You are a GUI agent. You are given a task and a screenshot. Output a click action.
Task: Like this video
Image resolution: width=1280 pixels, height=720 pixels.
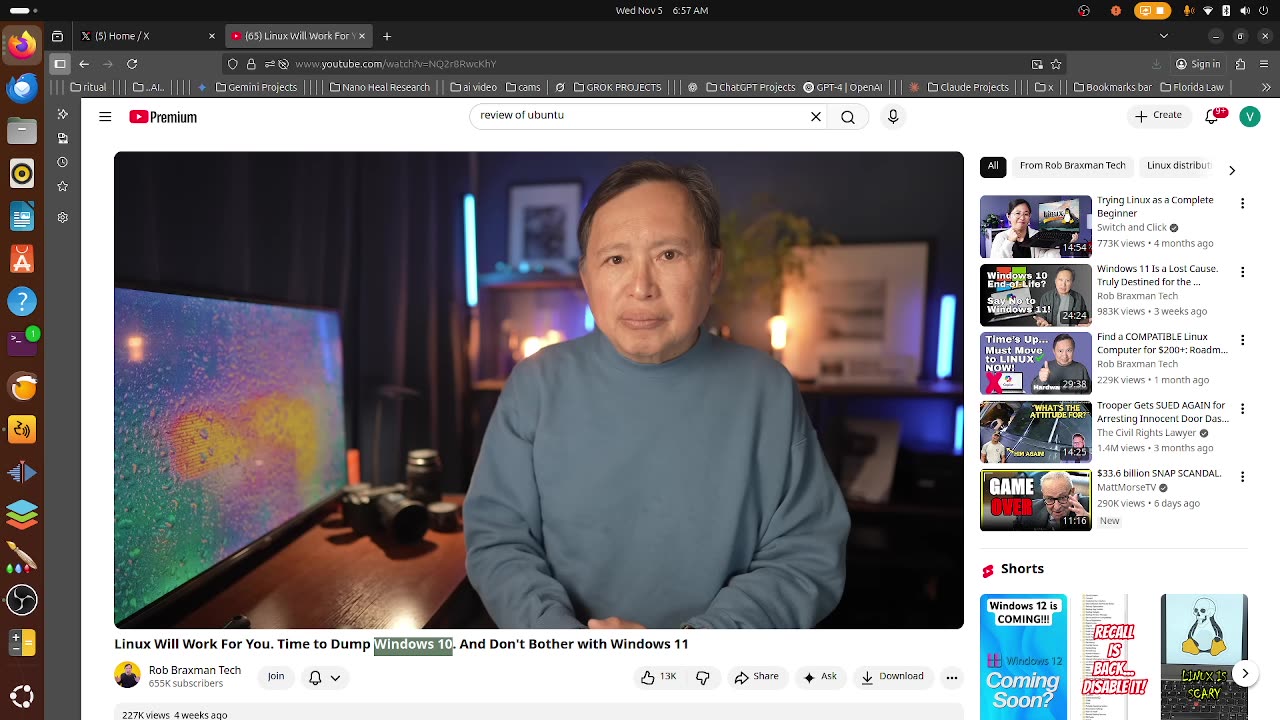pos(658,677)
